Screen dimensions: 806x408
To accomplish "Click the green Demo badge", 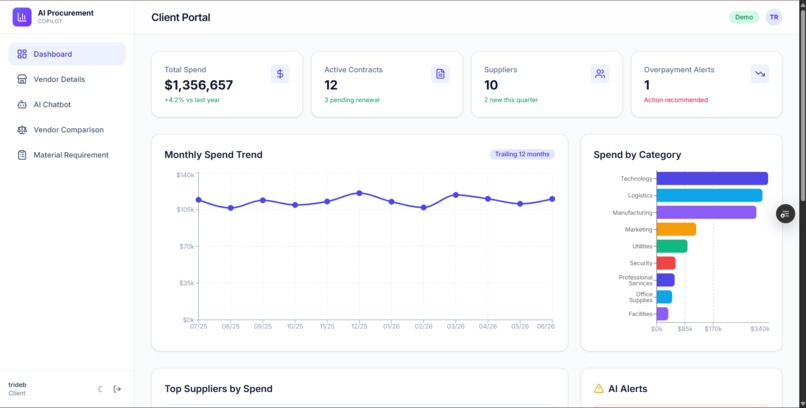I will point(744,17).
